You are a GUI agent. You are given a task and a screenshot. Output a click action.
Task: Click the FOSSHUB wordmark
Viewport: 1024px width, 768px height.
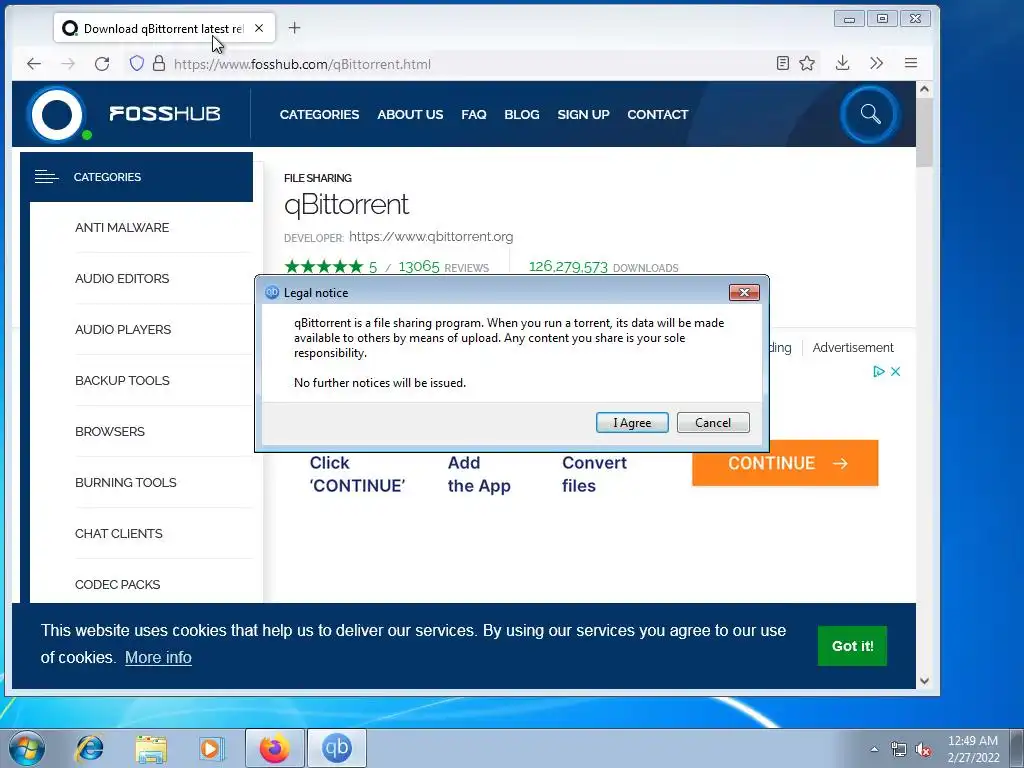coord(165,114)
